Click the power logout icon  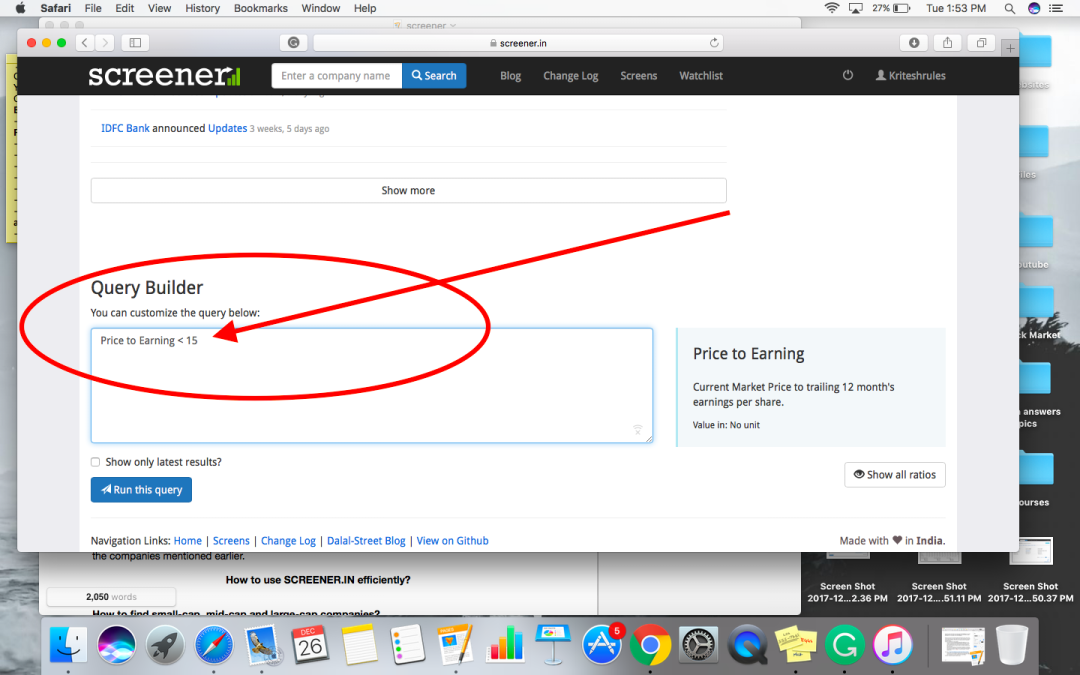point(848,75)
